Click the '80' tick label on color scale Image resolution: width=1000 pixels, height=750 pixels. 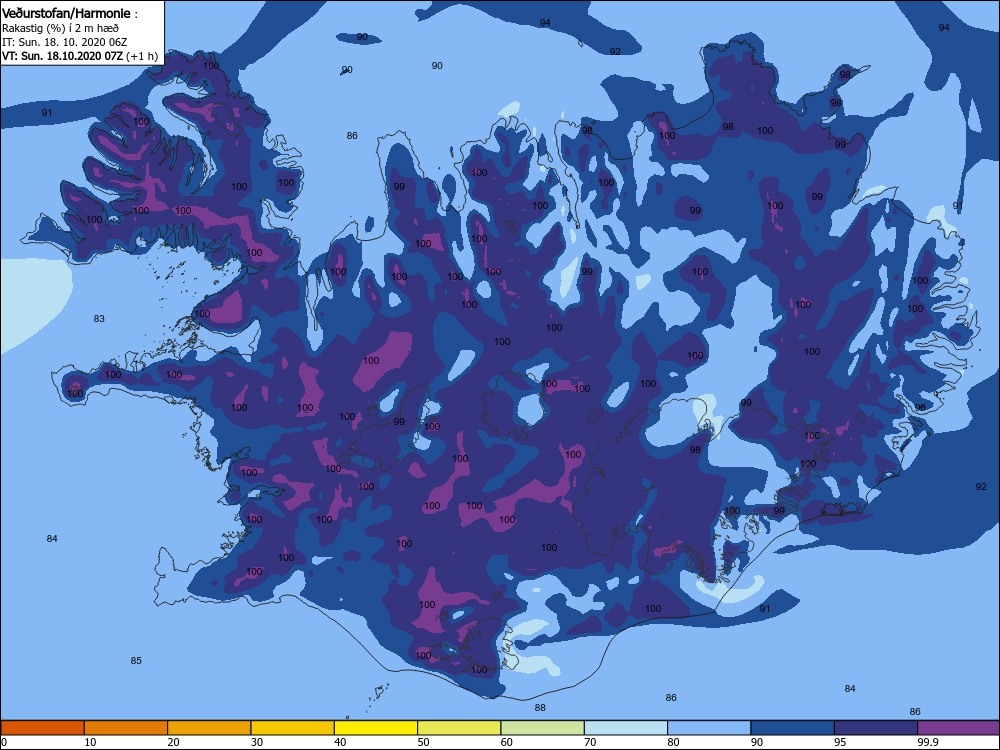click(673, 742)
